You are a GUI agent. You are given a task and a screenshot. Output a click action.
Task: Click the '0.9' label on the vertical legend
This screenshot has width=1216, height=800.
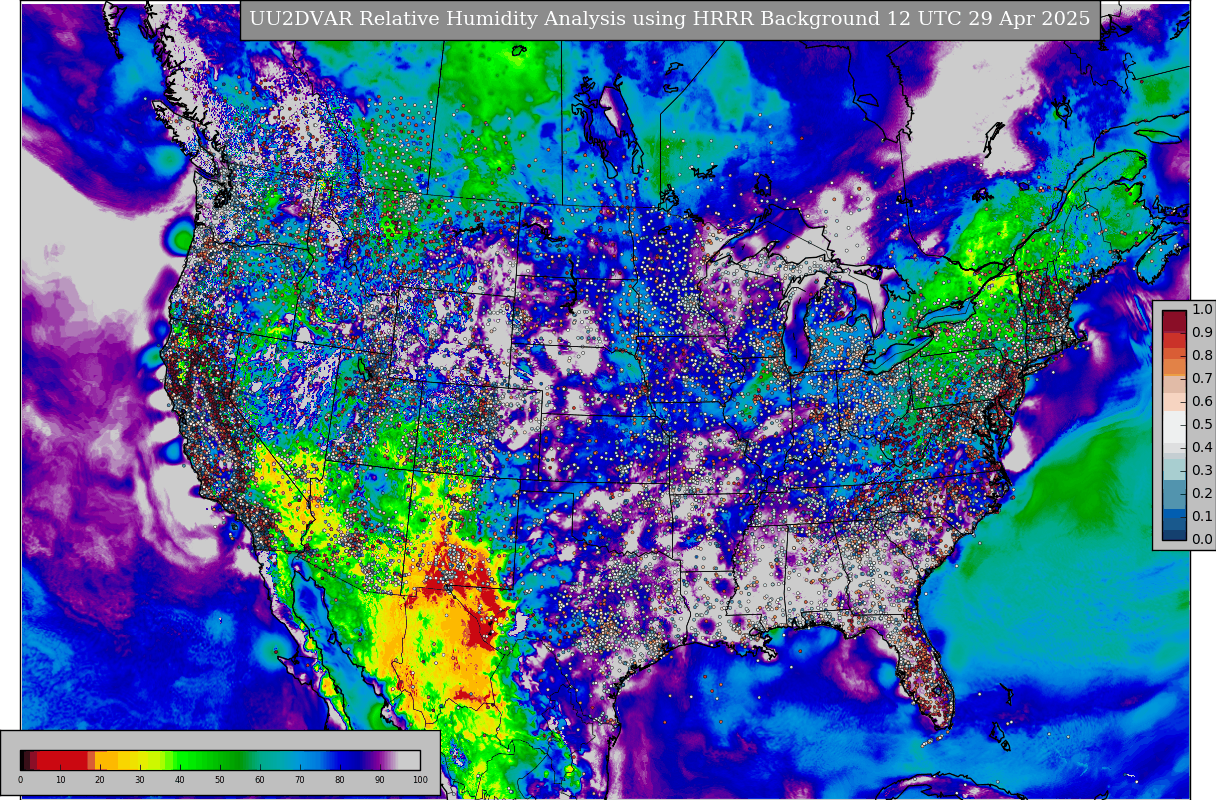[1202, 333]
